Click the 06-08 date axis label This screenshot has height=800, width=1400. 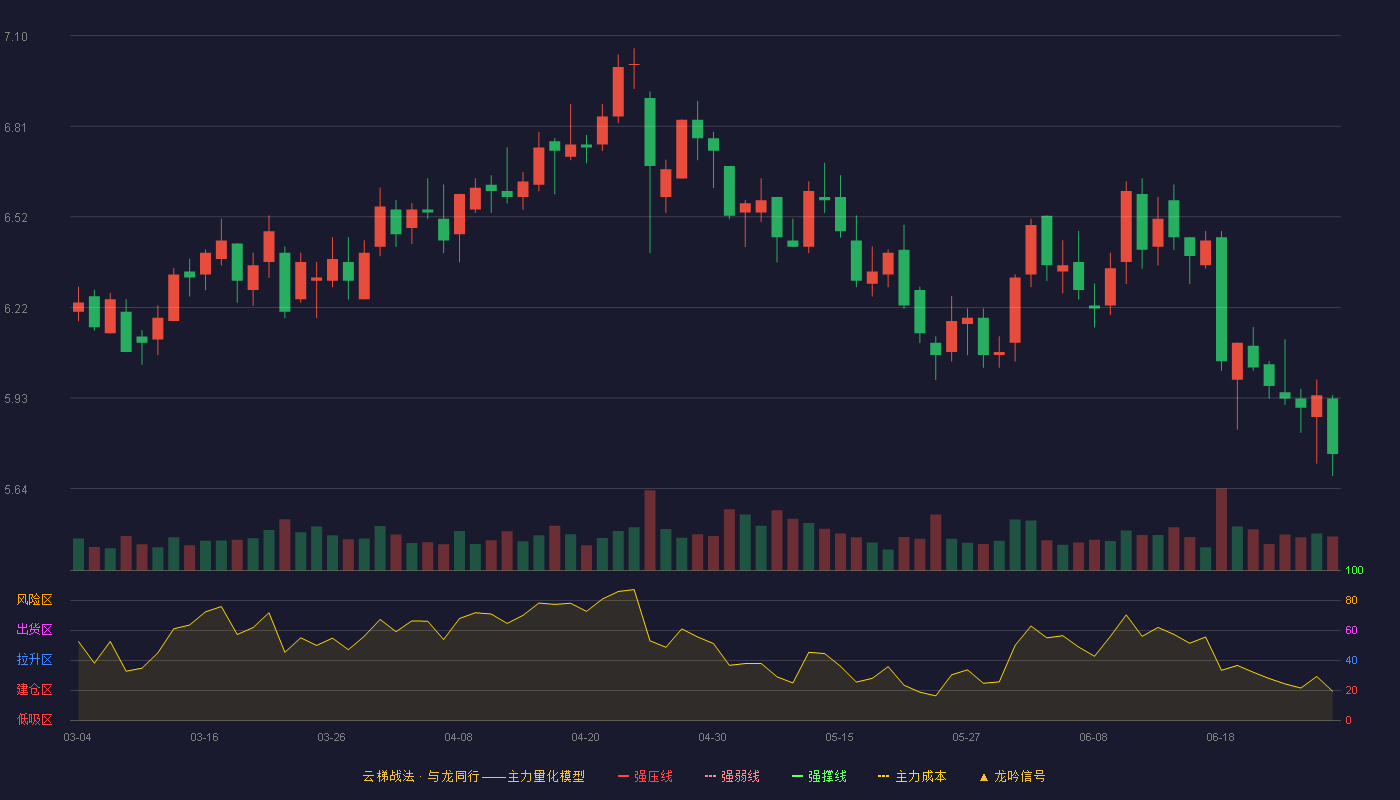(1093, 737)
